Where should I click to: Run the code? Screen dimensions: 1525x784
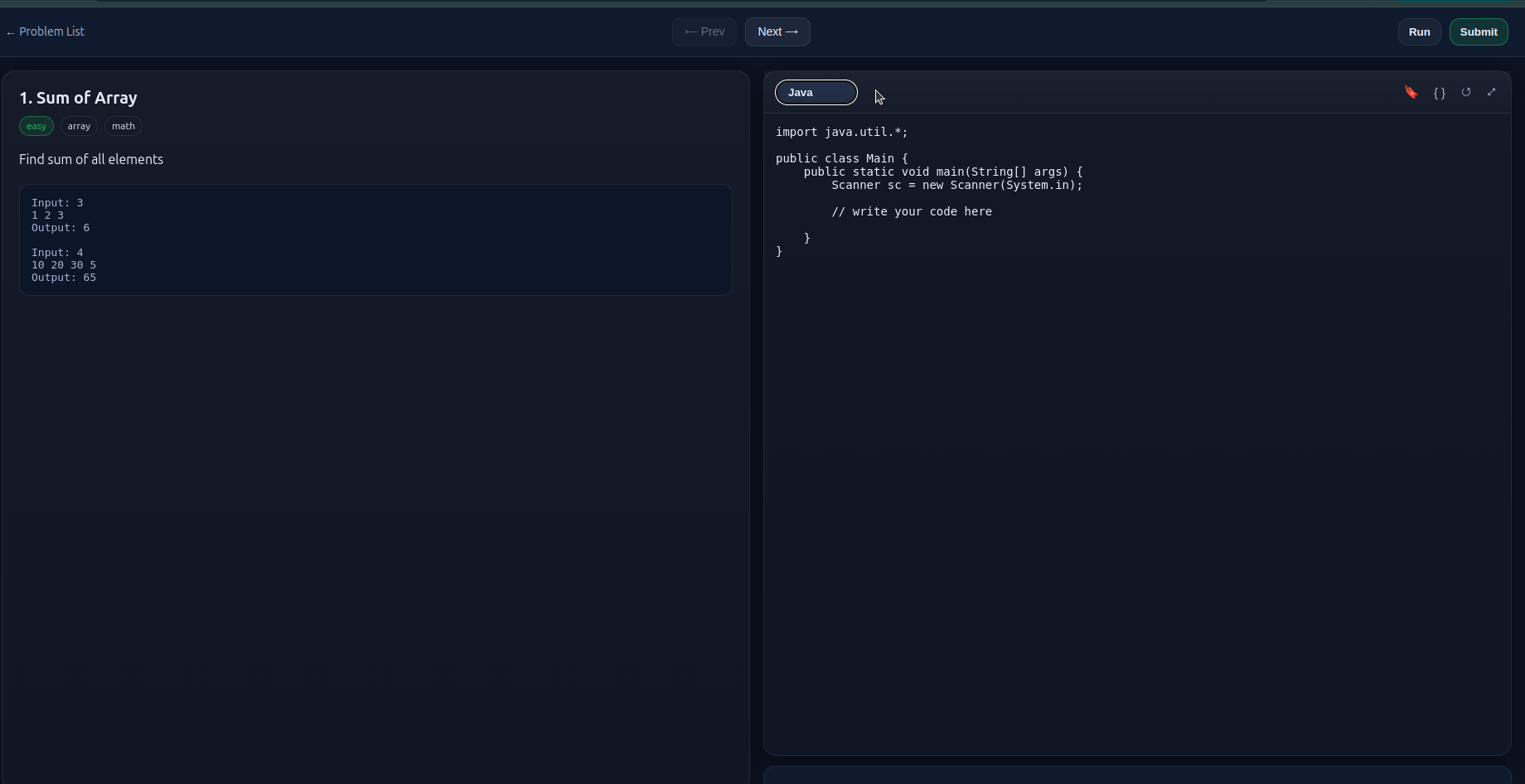tap(1419, 31)
